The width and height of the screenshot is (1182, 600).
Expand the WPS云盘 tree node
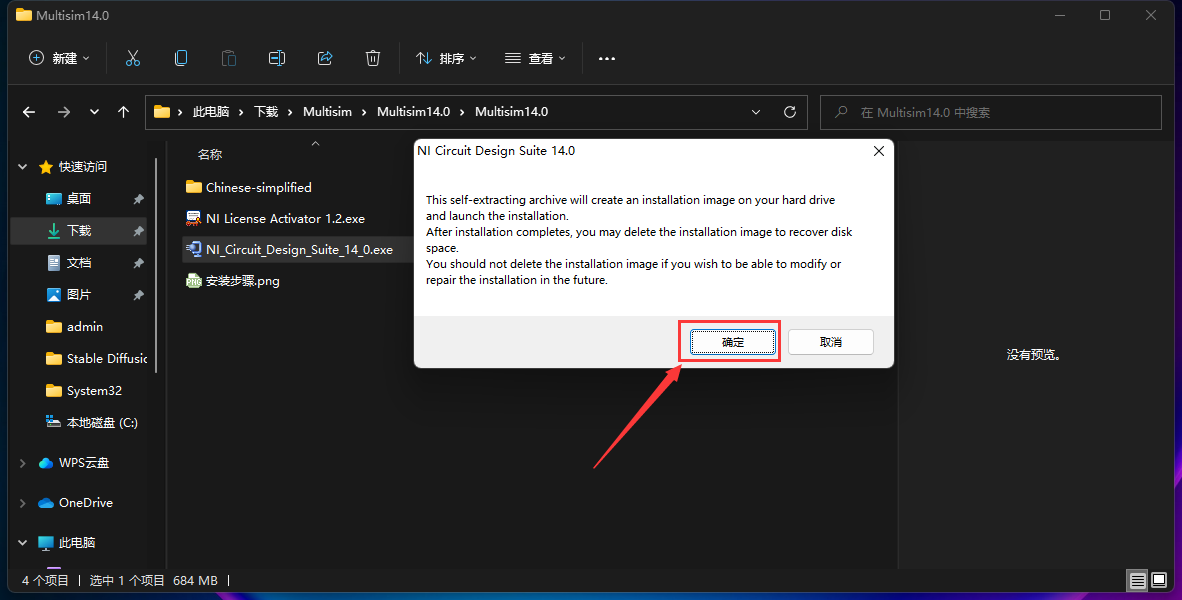click(23, 463)
